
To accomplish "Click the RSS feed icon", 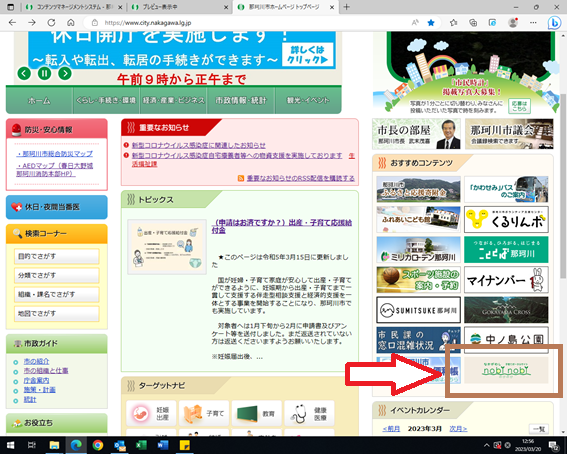I will coord(241,178).
